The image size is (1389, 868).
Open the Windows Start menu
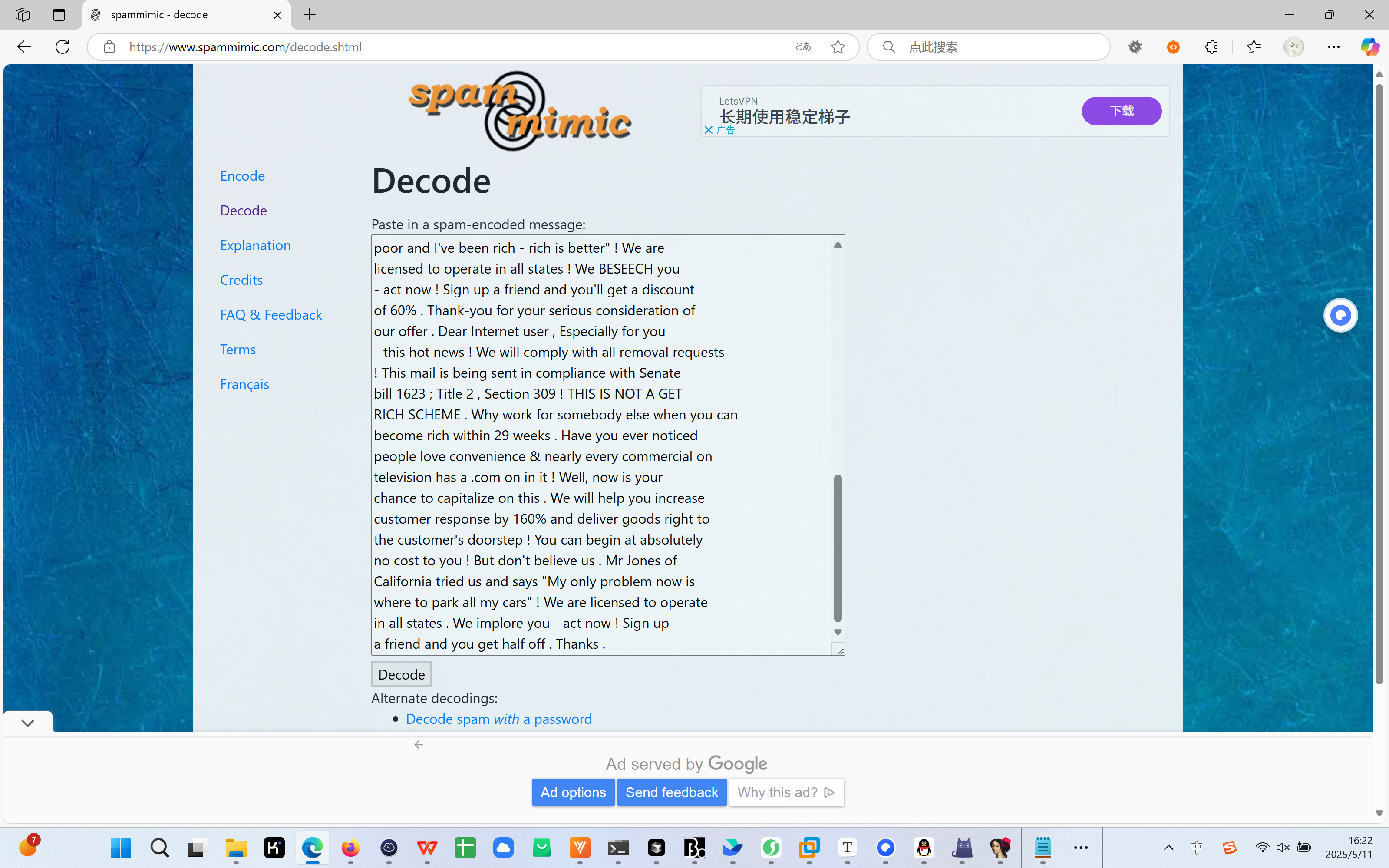coord(121,847)
